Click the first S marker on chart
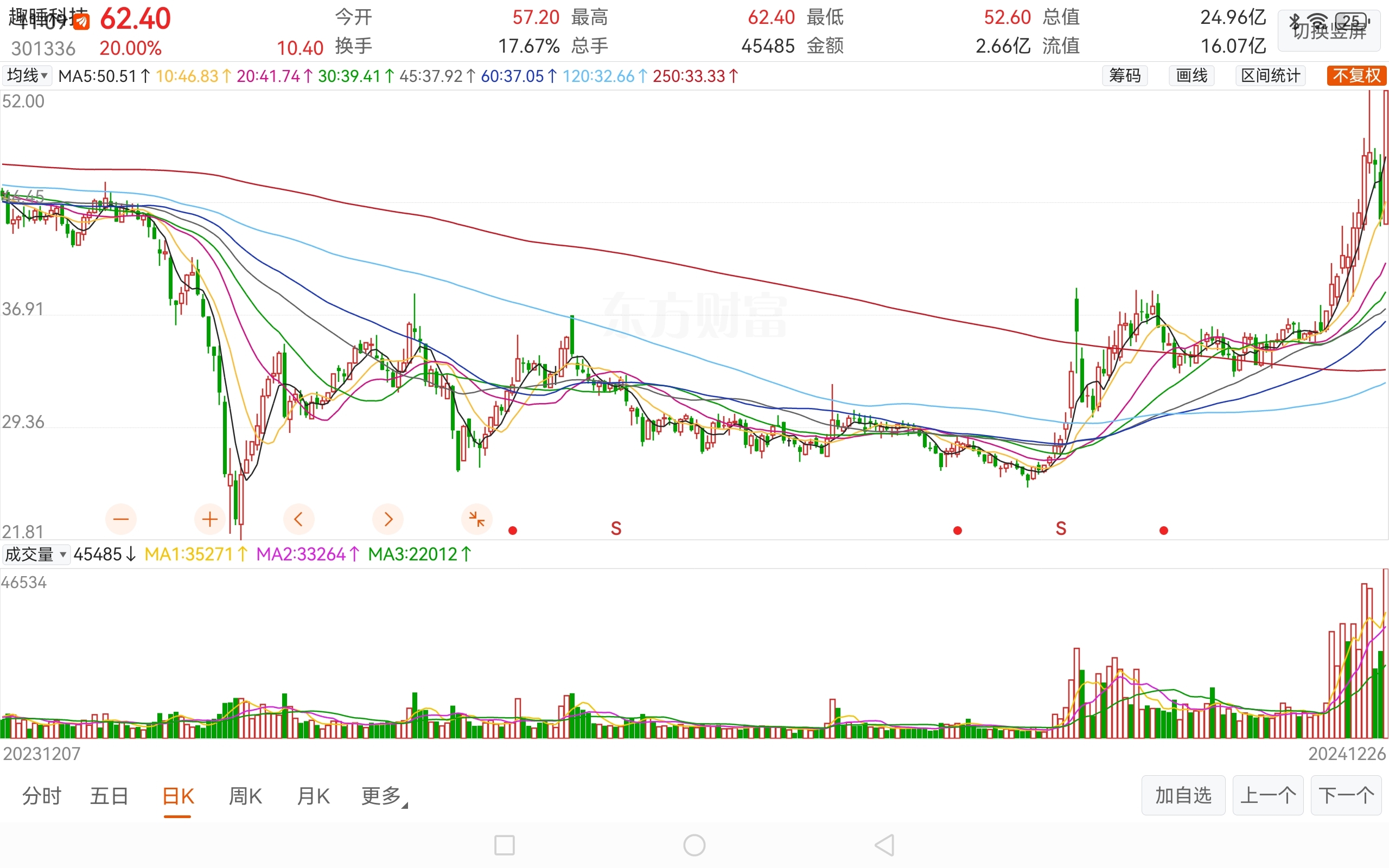 [616, 528]
